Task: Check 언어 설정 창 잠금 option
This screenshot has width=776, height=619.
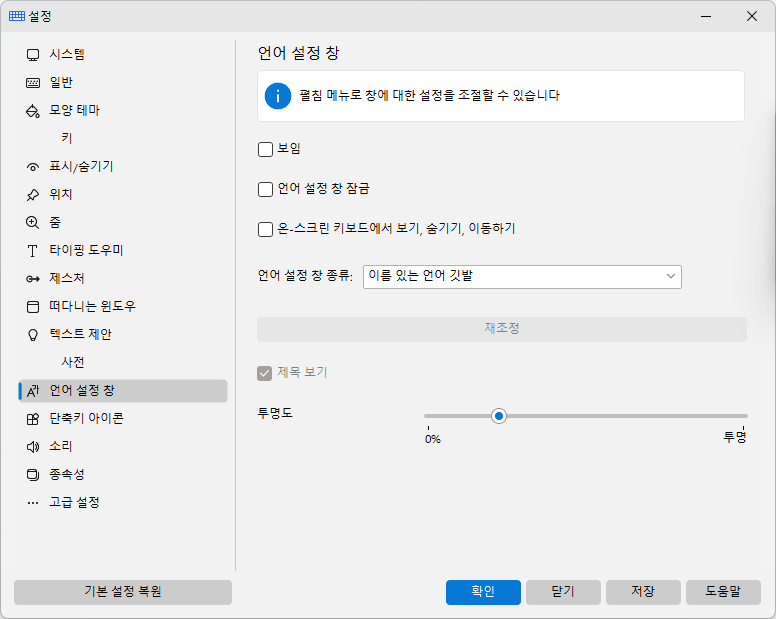Action: click(x=265, y=189)
